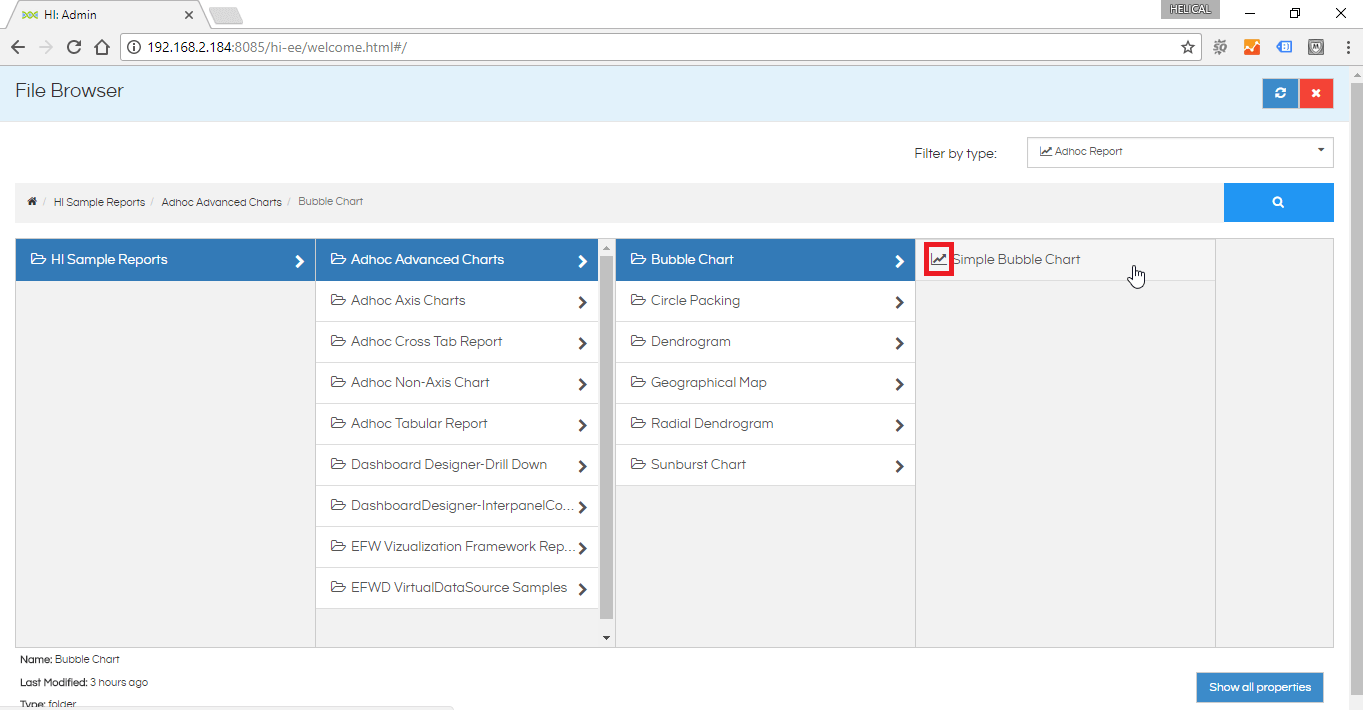Screen dimensions: 1363x710
Task: Select DashboardDesigner-InterpanelCo... folder label
Action: (x=463, y=505)
